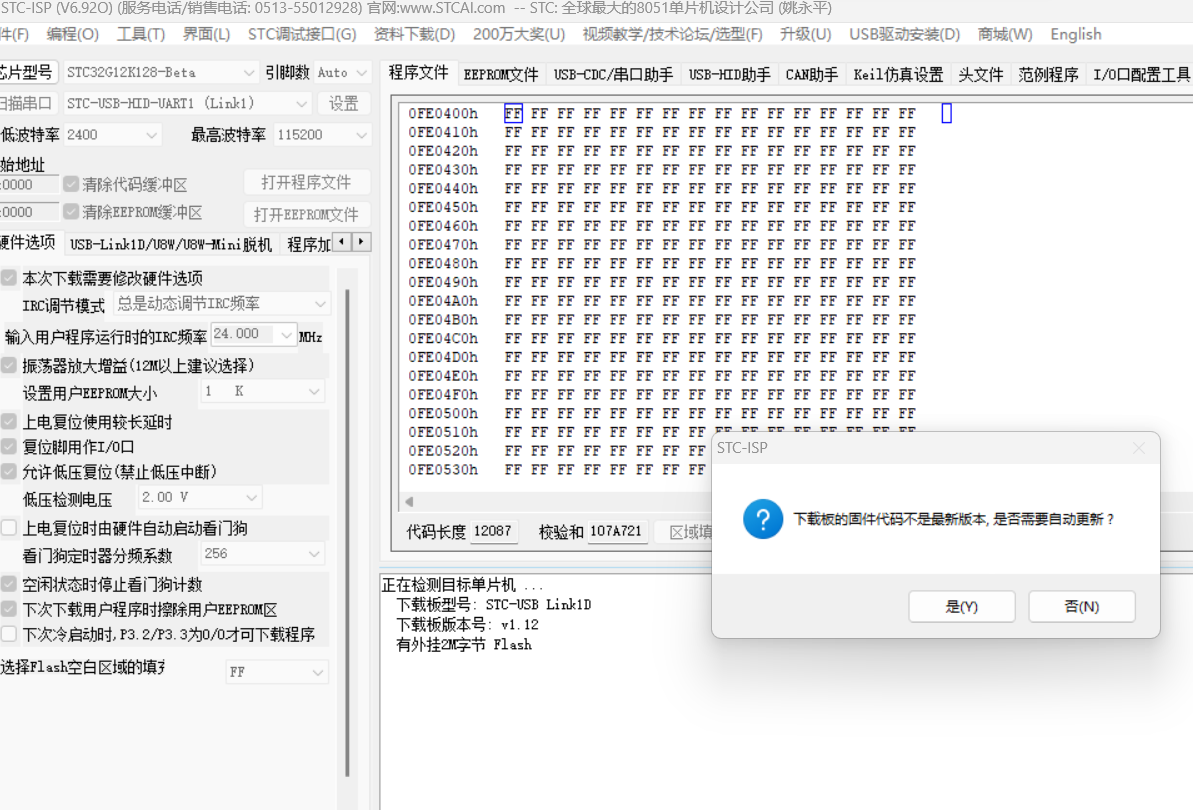The width and height of the screenshot is (1193, 810).
Task: Expand the 引脚数 Auto dropdown
Action: 361,72
